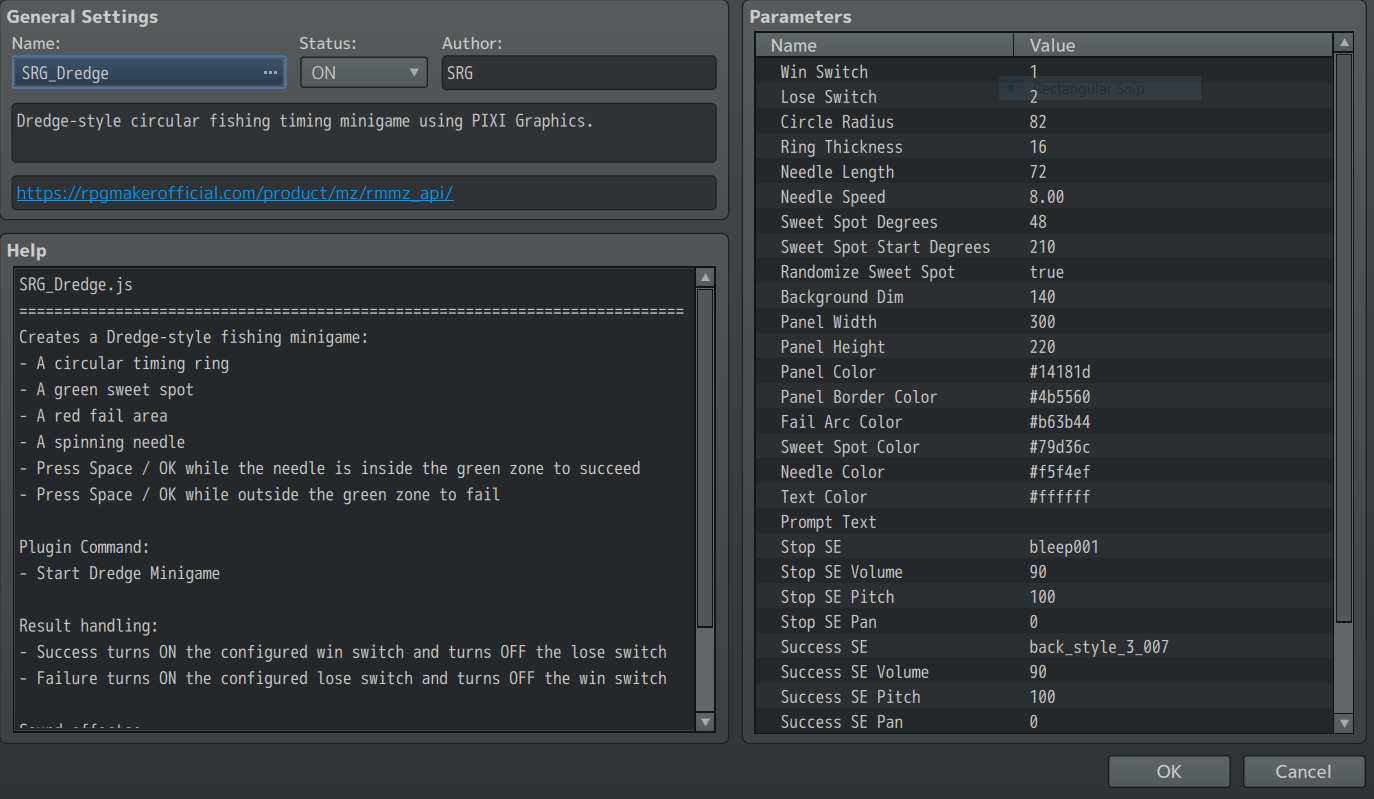Select Text Color value #ffffff

1059,497
